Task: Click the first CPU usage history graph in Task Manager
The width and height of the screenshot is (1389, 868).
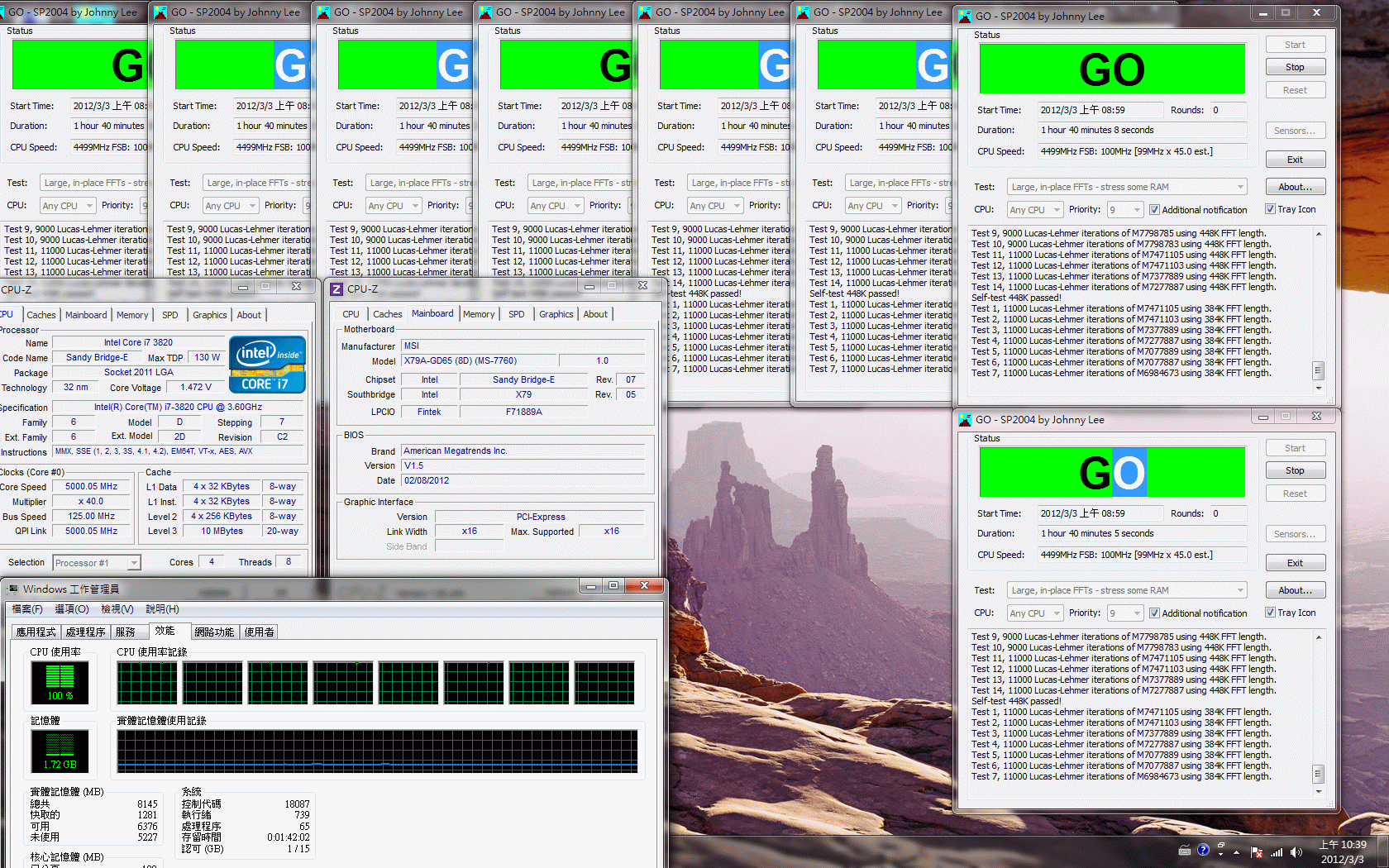Action: pos(147,683)
